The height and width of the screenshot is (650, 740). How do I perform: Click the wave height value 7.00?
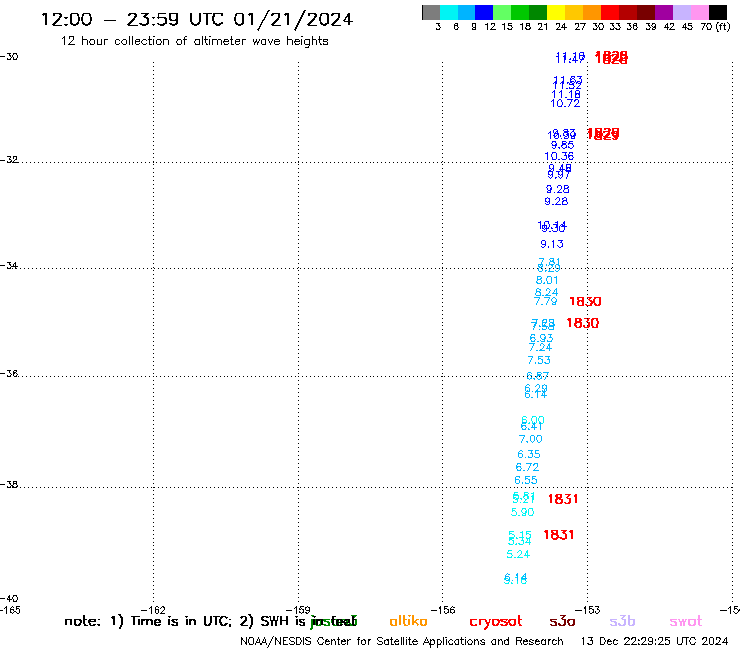click(530, 439)
